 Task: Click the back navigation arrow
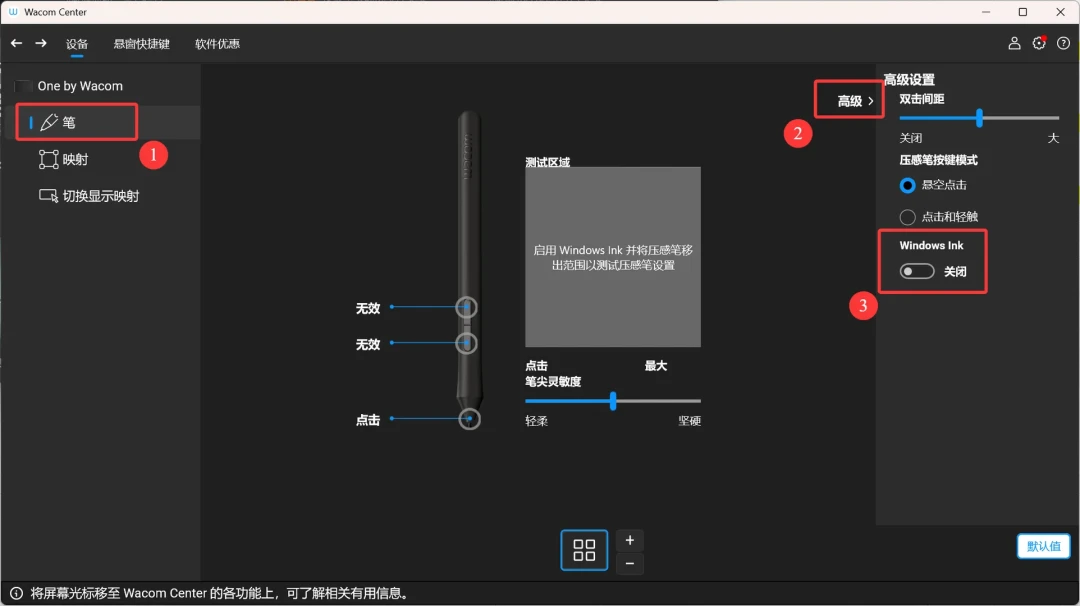pyautogui.click(x=17, y=43)
